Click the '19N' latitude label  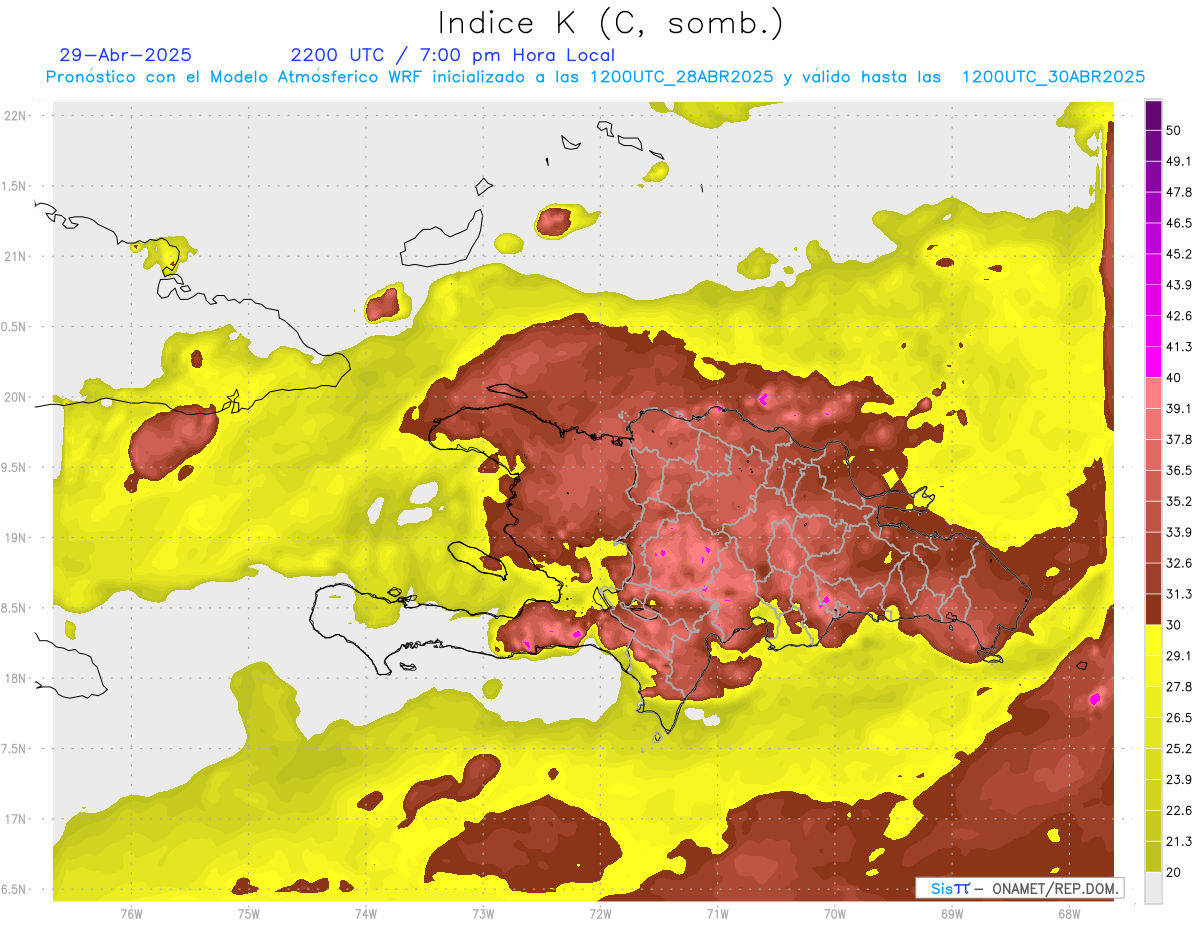(x=15, y=537)
